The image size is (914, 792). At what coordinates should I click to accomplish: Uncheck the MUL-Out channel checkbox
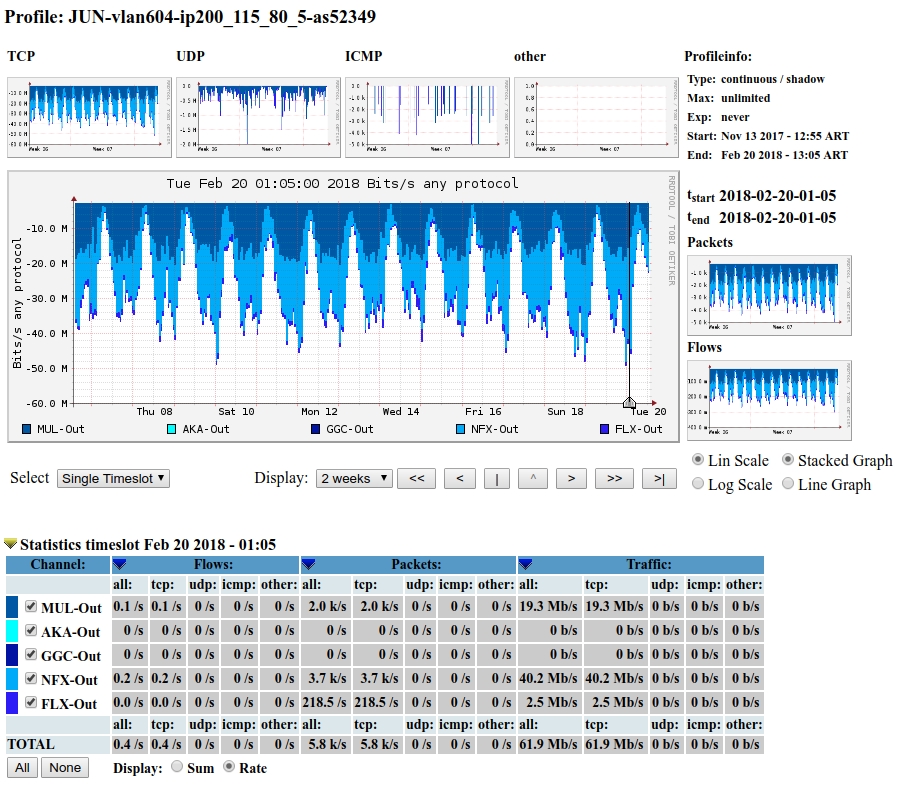pyautogui.click(x=31, y=607)
